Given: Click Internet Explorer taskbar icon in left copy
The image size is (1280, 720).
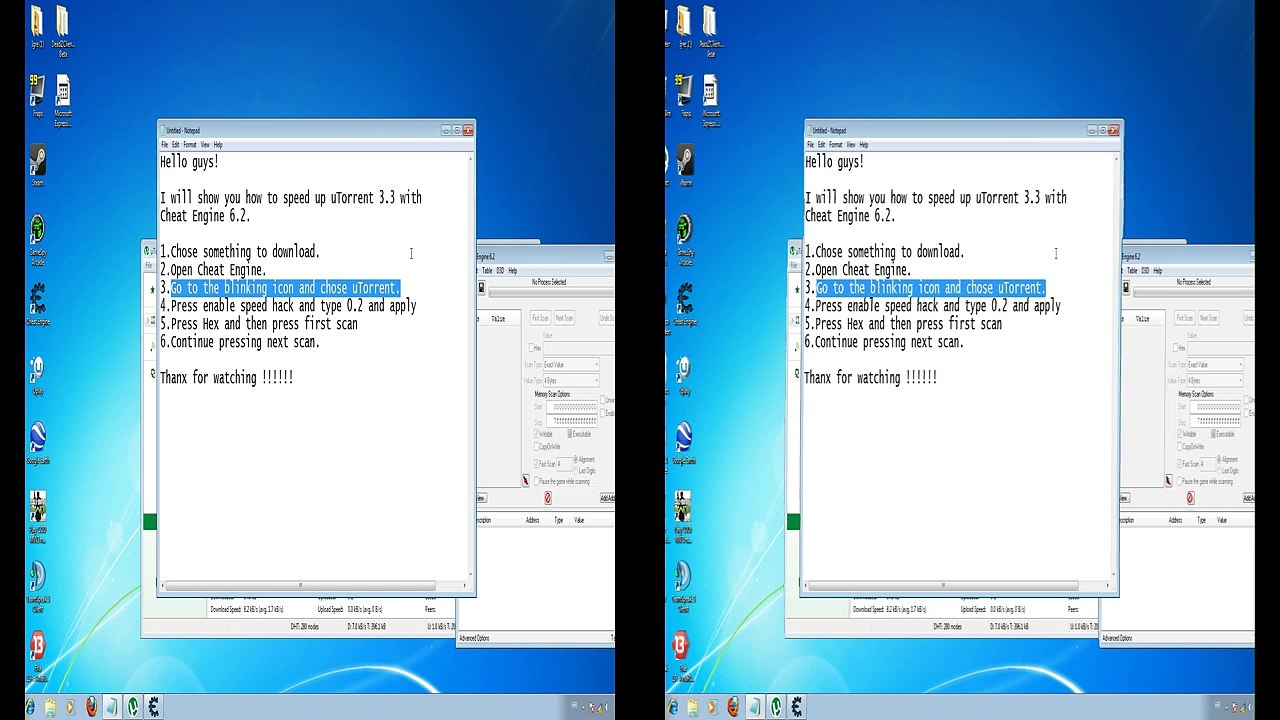Looking at the screenshot, I should coord(30,707).
